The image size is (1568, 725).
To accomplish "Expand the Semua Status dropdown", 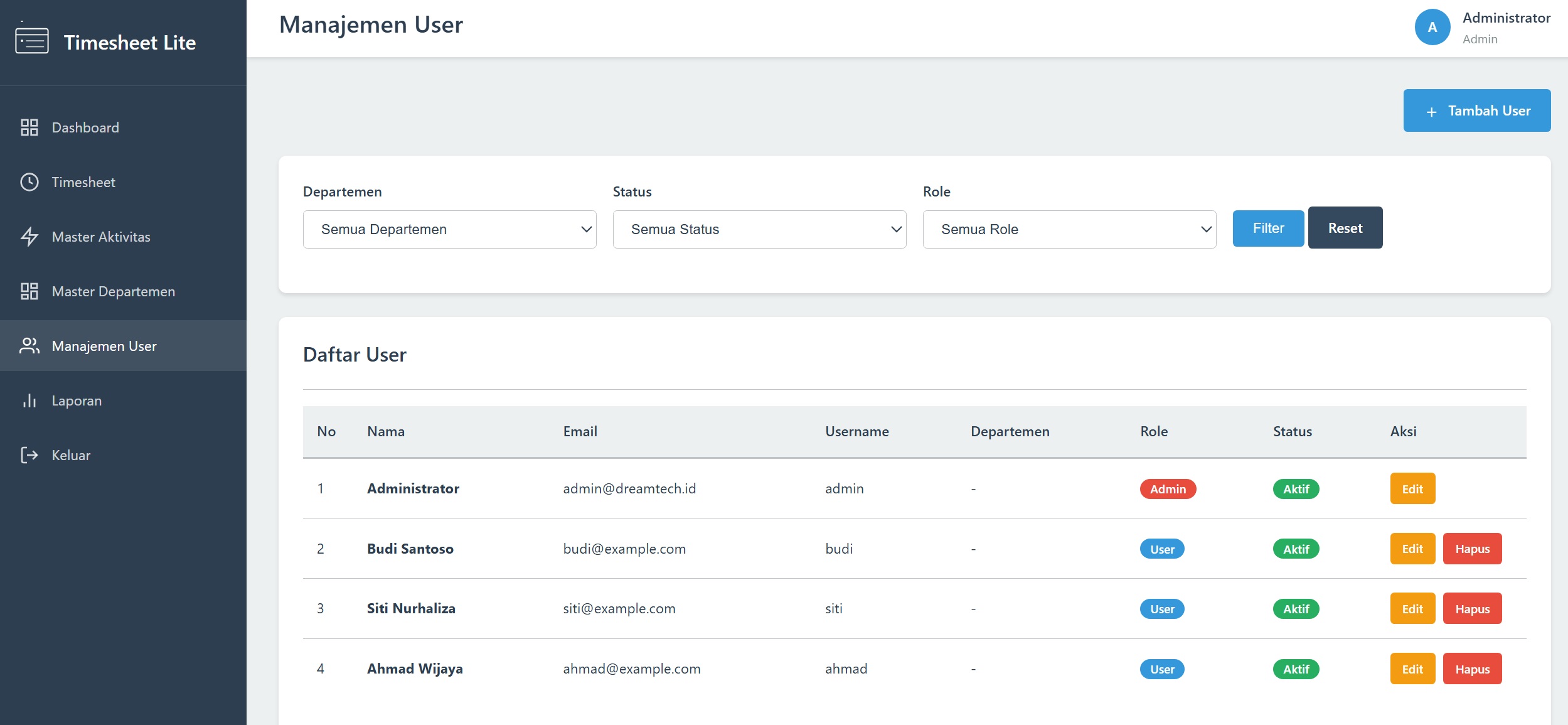I will (x=759, y=229).
